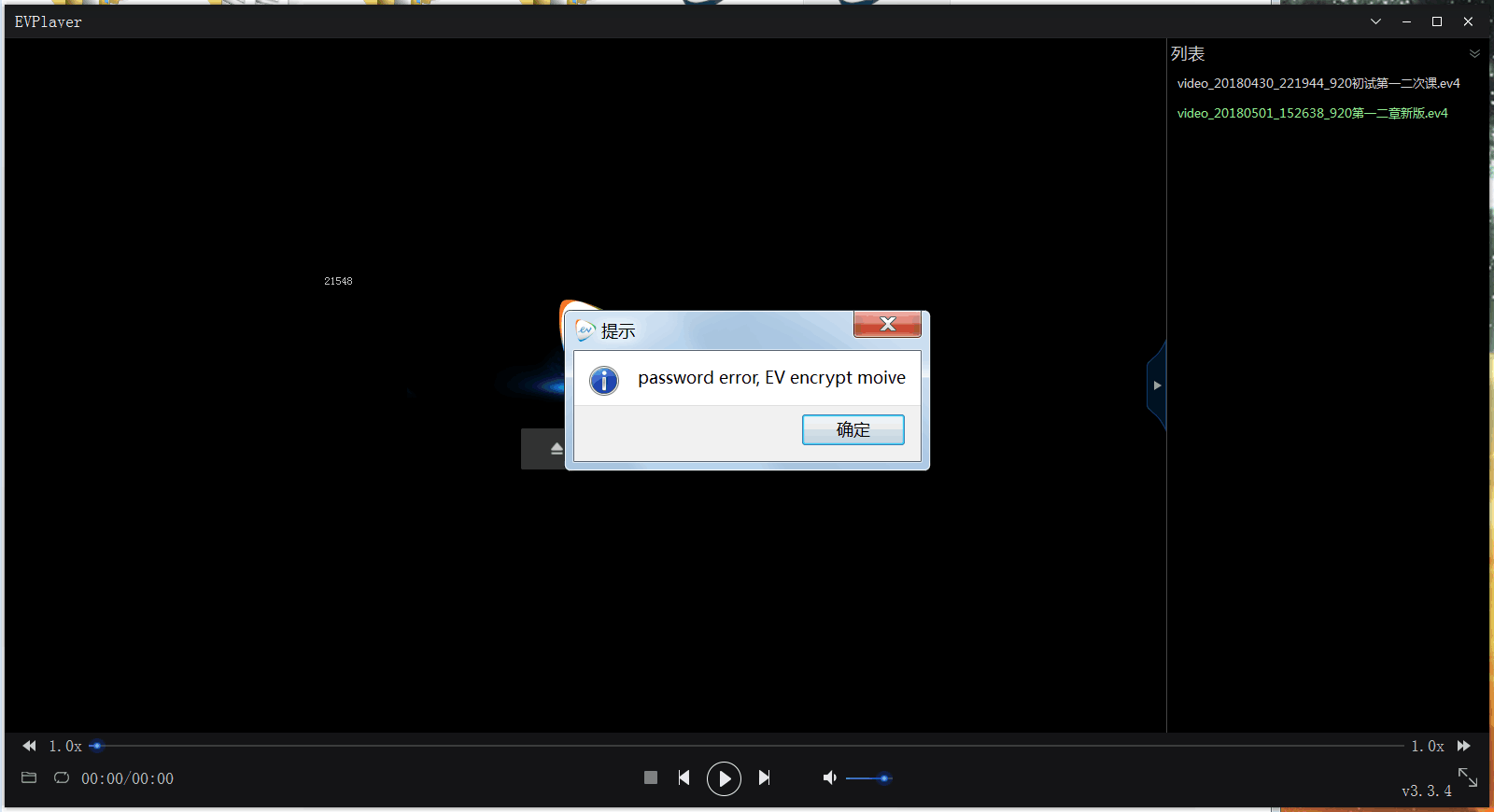Adjust the volume slider
Image resolution: width=1494 pixels, height=812 pixels.
[868, 778]
